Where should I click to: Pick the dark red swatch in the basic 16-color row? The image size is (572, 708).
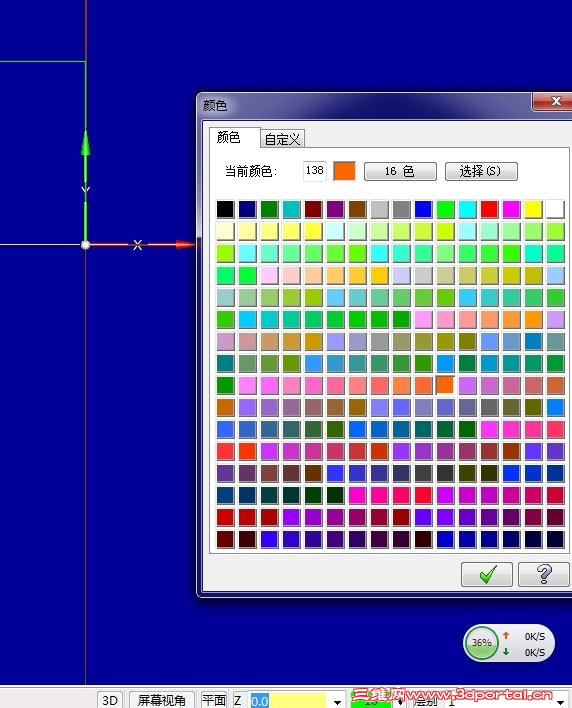pos(313,210)
